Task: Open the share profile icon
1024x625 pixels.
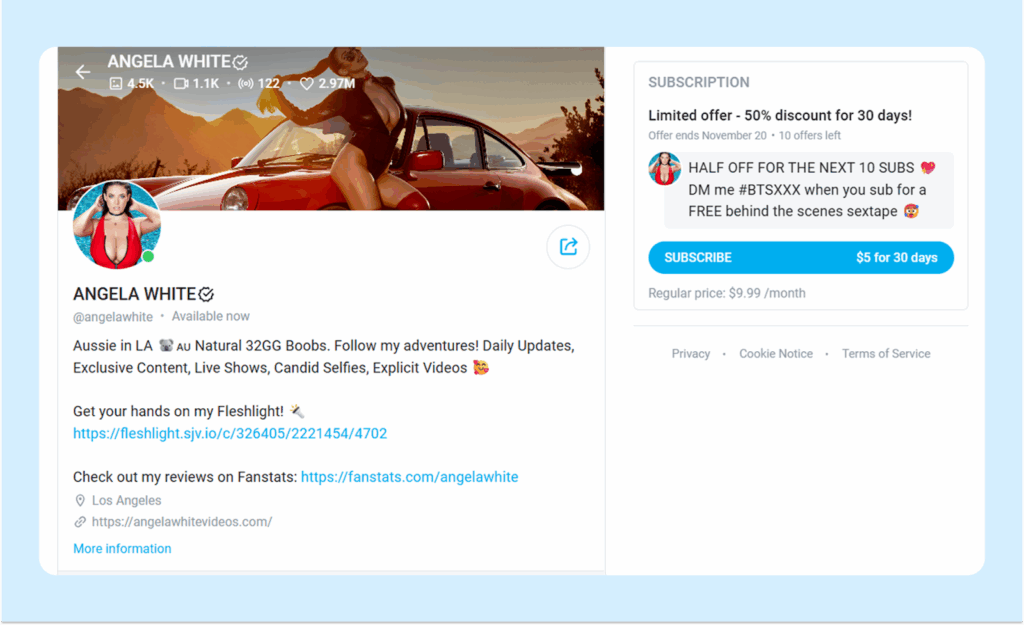Action: pyautogui.click(x=567, y=247)
